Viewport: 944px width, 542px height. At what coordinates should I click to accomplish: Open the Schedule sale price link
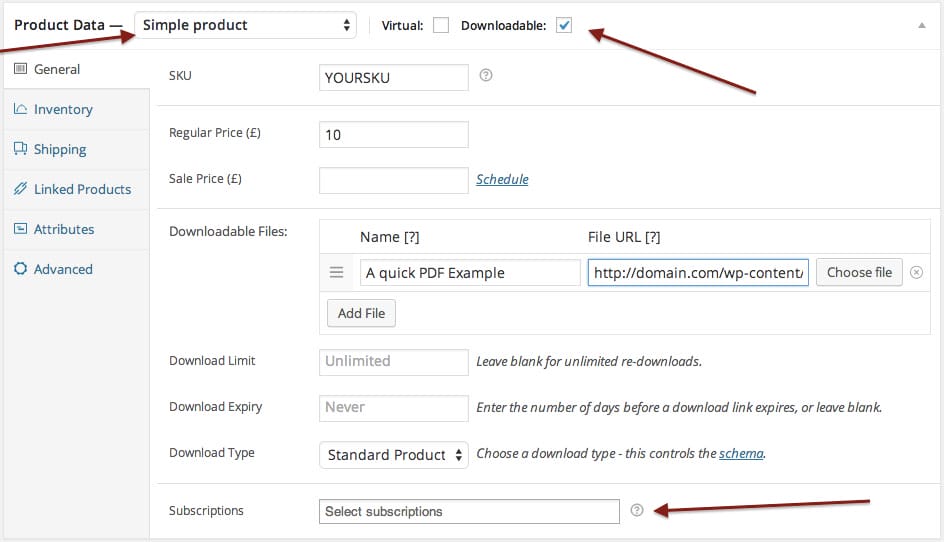point(502,180)
